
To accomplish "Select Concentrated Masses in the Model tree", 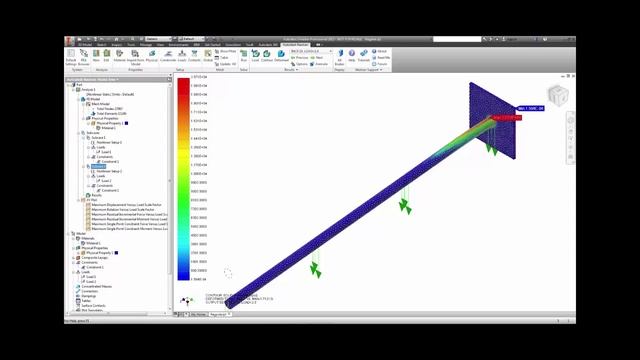I will [96, 287].
